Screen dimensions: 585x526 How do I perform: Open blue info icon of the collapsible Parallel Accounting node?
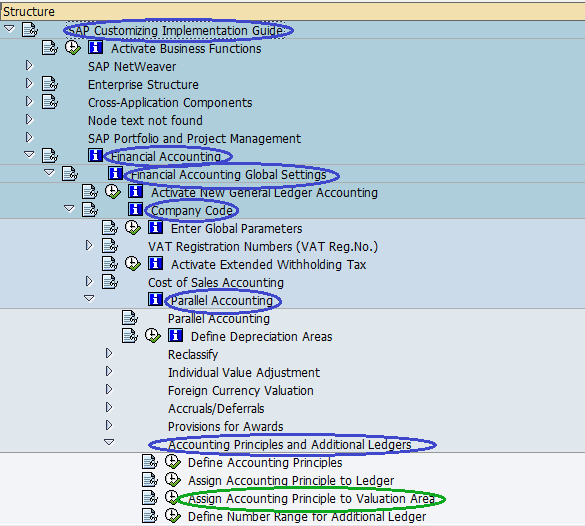tap(155, 300)
